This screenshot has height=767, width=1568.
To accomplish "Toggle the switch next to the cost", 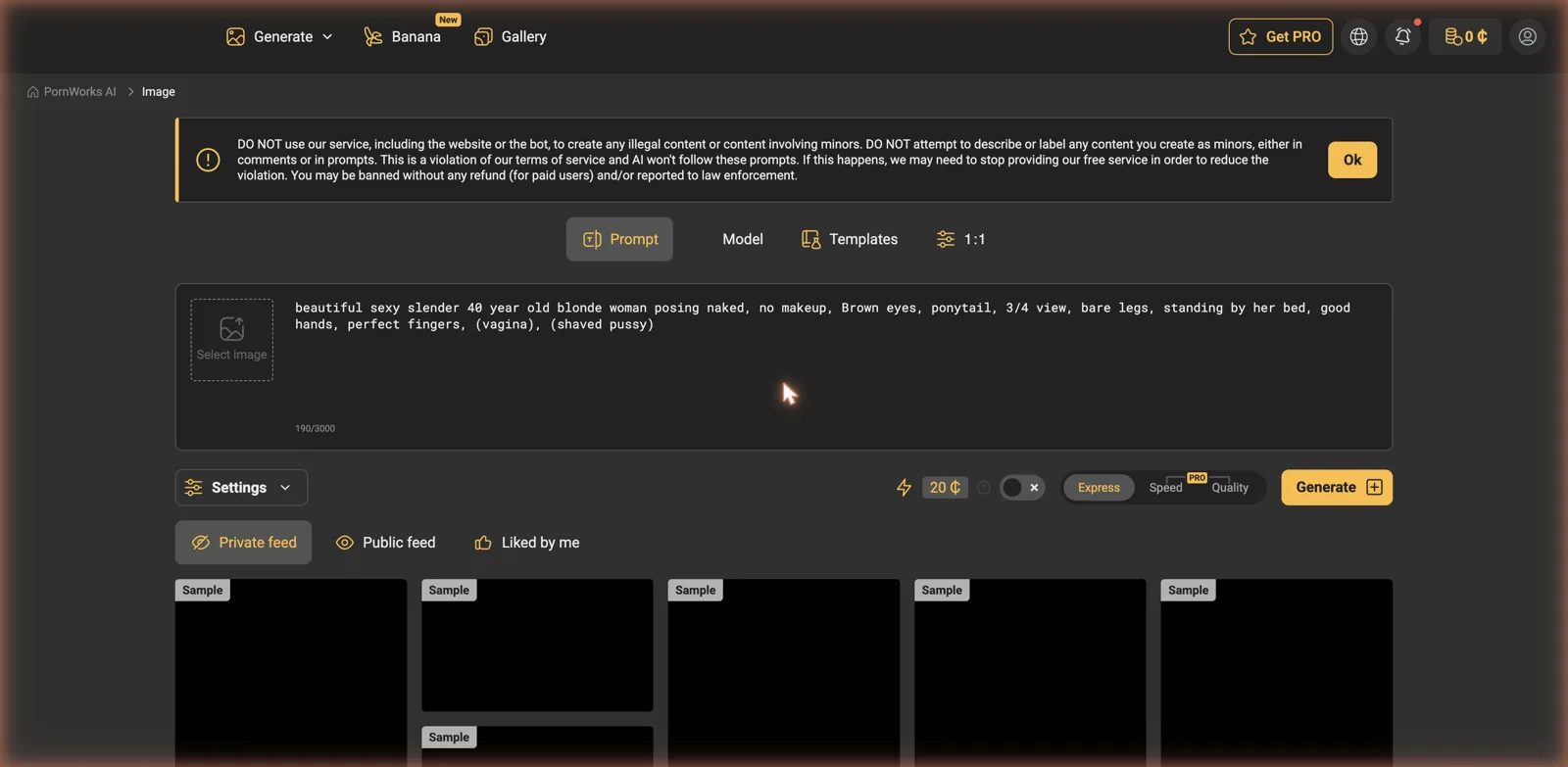I will pos(1021,487).
